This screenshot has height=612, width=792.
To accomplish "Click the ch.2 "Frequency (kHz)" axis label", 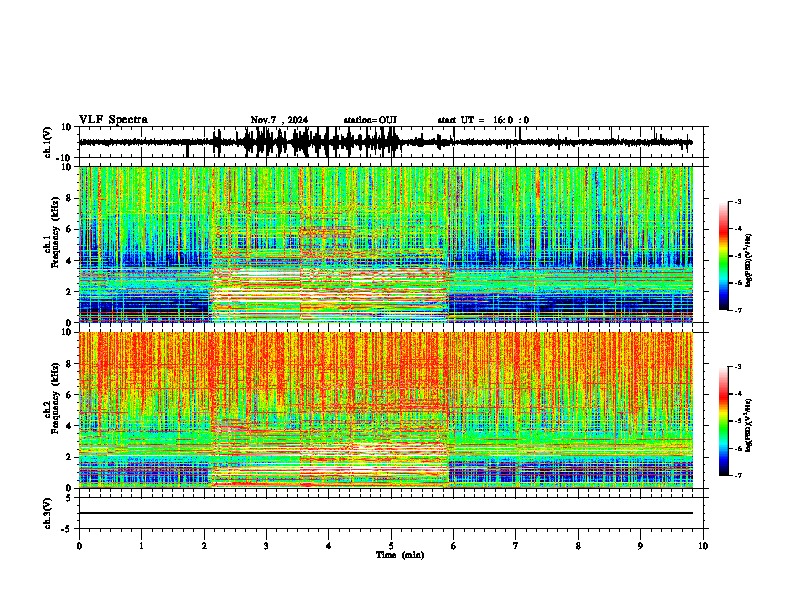I will (x=55, y=398).
